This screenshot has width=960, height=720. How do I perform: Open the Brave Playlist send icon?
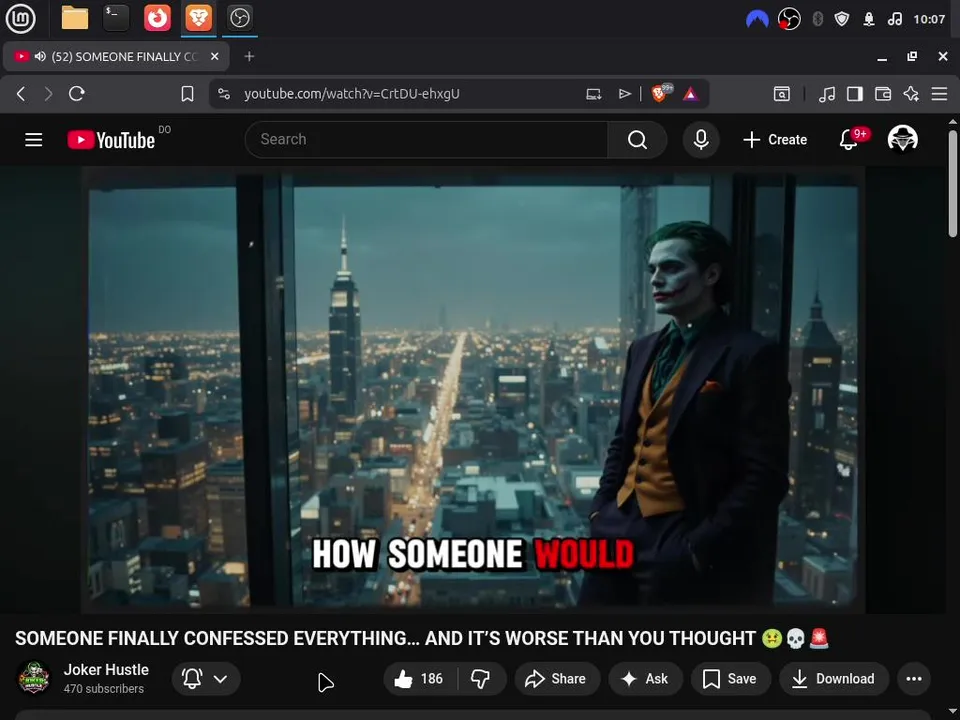point(624,94)
